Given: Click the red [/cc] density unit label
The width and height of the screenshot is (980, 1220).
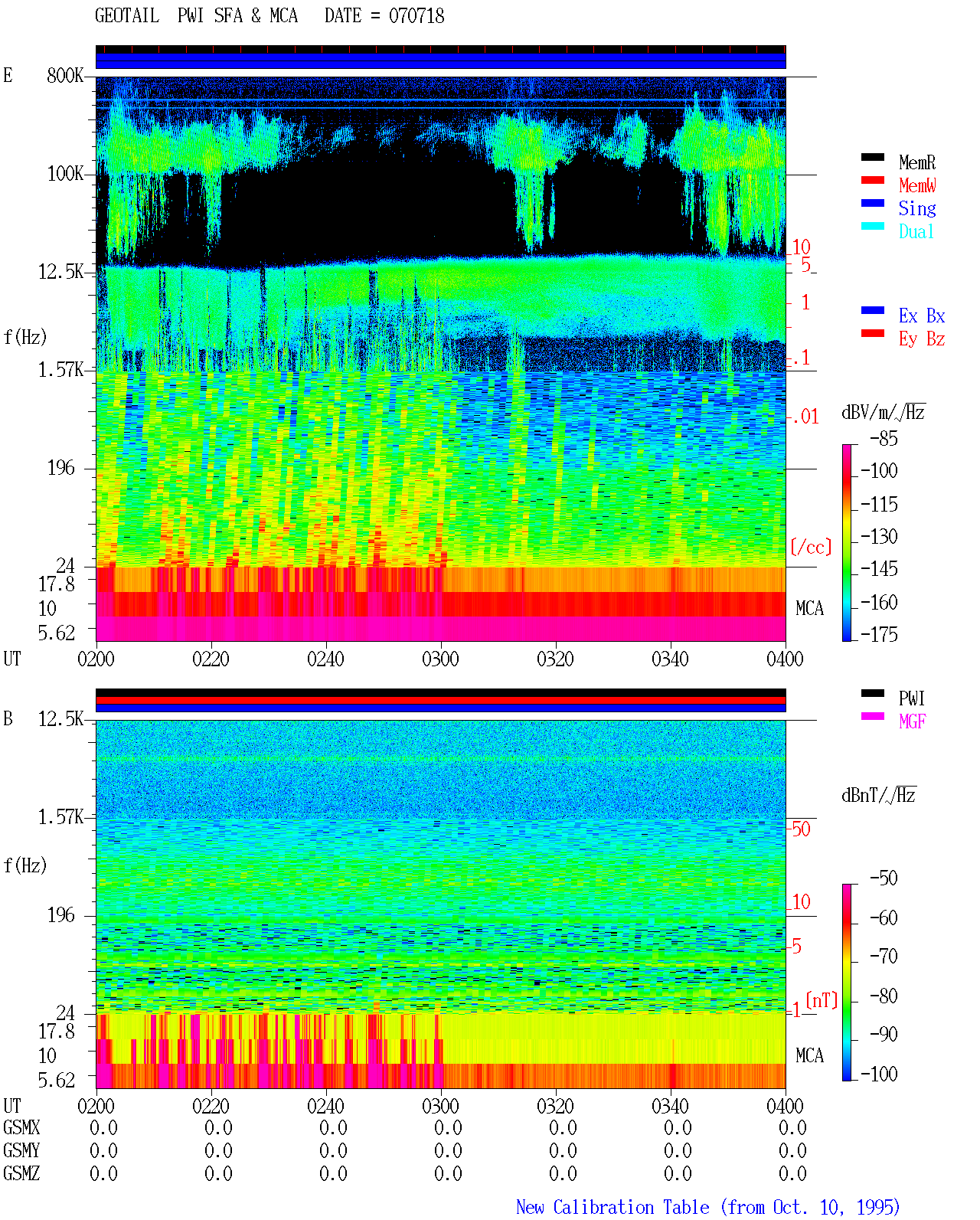Looking at the screenshot, I should pos(811,547).
